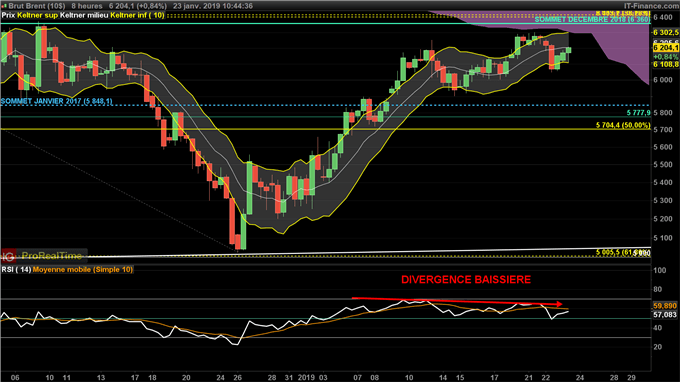The width and height of the screenshot is (680, 382).
Task: Select the DIVERGENCE BAISSIERE text annotation
Action: tap(466, 280)
